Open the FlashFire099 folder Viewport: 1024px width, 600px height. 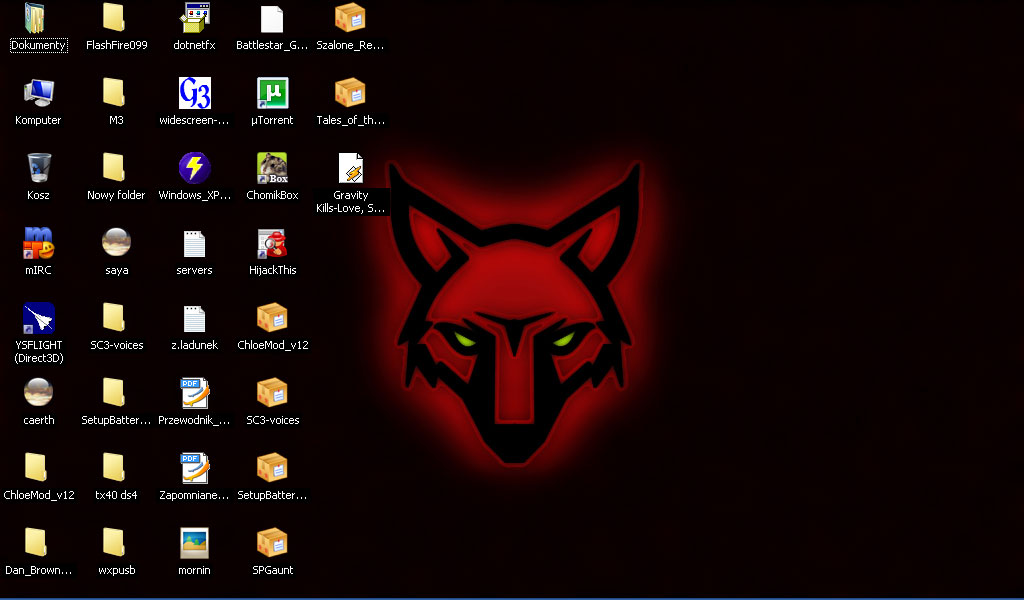point(116,18)
